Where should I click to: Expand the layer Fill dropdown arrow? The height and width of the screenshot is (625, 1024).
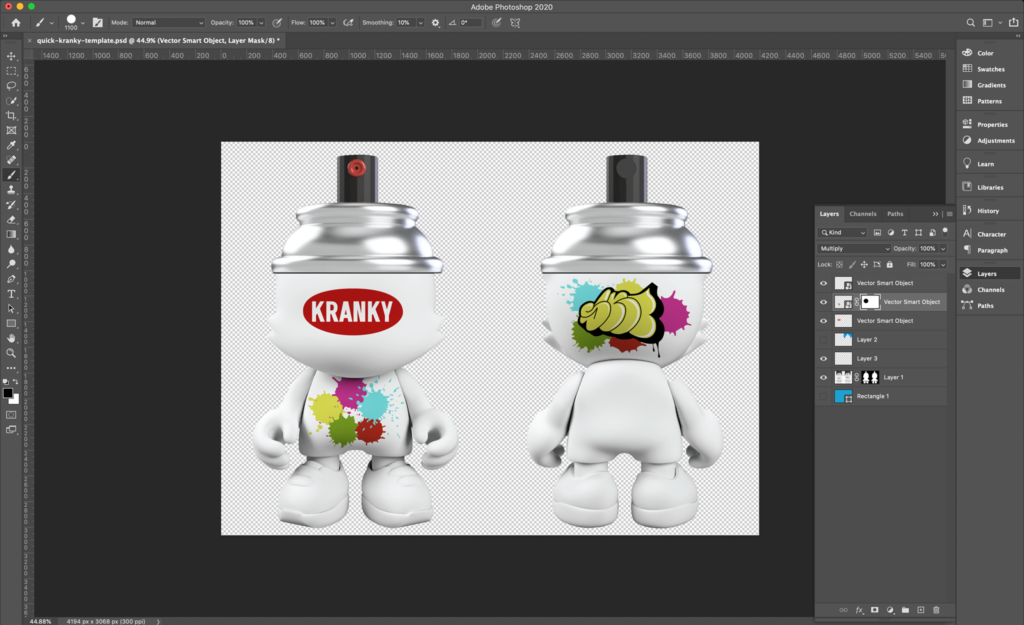click(943, 264)
